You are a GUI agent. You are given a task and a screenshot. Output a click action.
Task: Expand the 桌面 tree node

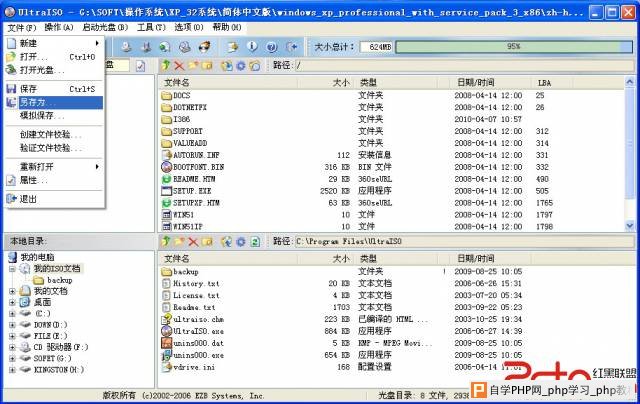(x=12, y=302)
